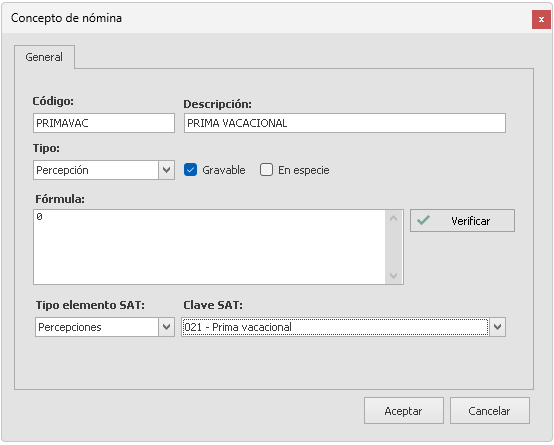
Task: Focus the Código field containing PRIMAVAC
Action: click(104, 123)
